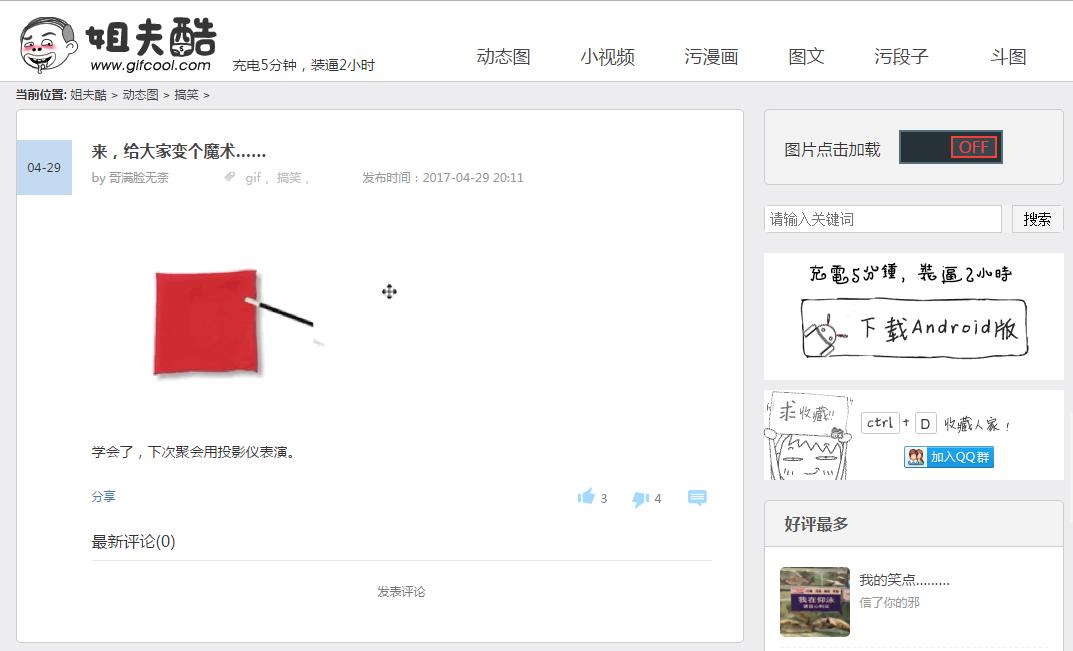This screenshot has height=651, width=1073.
Task: Click the ctrl key graphic in the bookmark banner
Action: coord(879,421)
